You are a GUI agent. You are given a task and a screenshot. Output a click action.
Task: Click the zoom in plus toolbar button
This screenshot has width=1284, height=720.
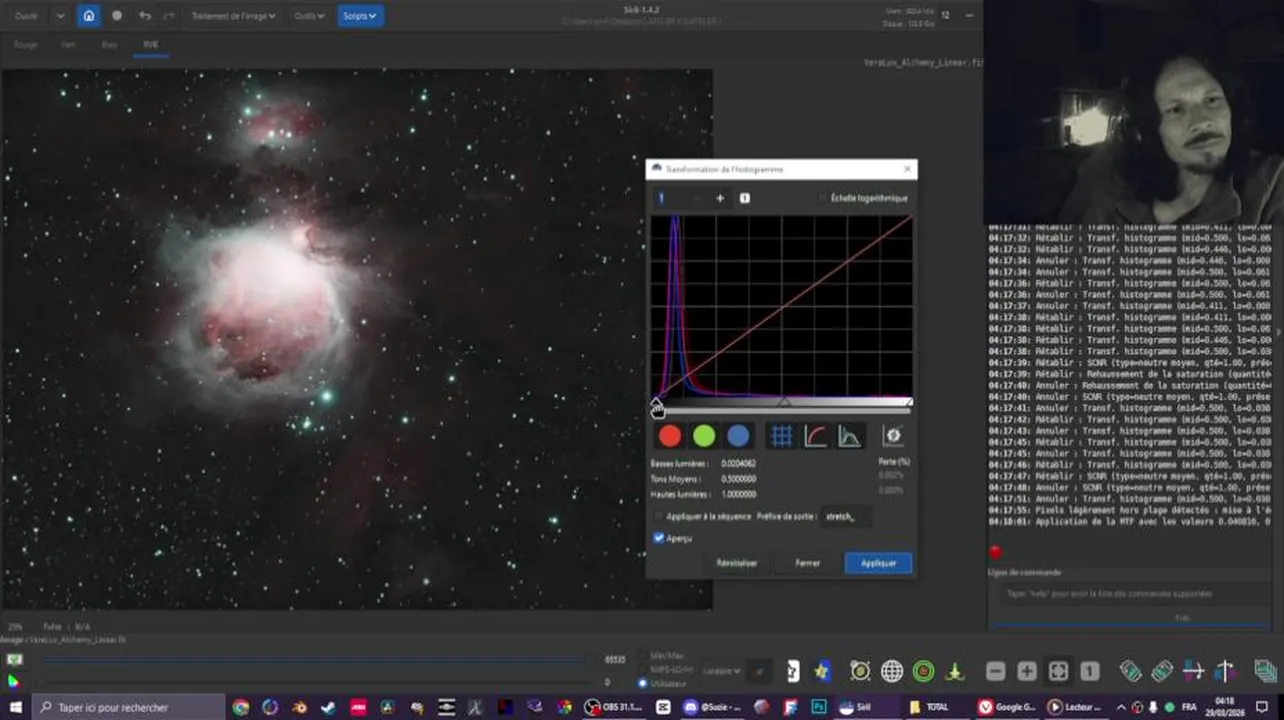[x=1027, y=671]
